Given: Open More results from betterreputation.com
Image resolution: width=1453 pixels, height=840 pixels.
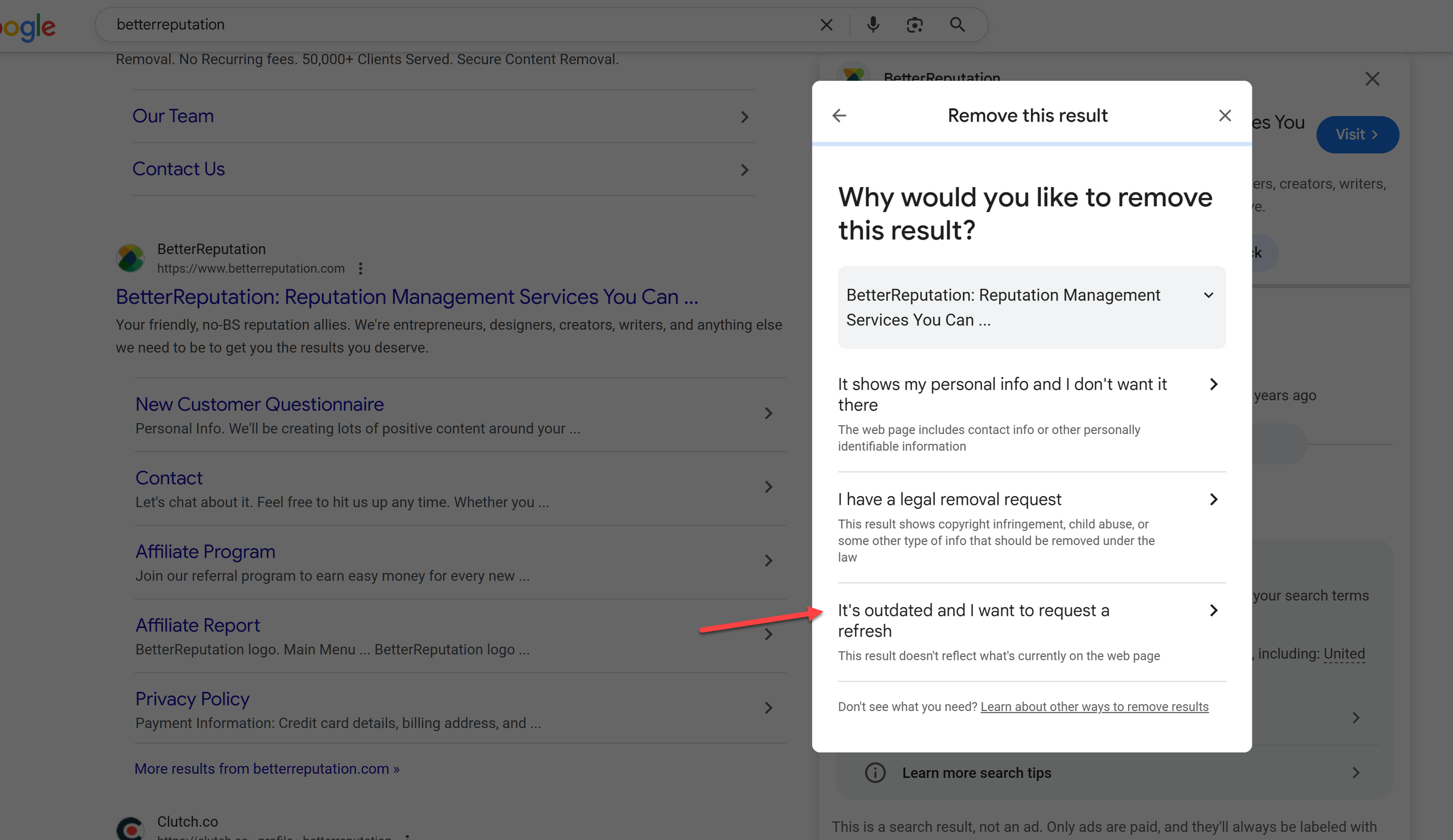Looking at the screenshot, I should click(x=267, y=769).
